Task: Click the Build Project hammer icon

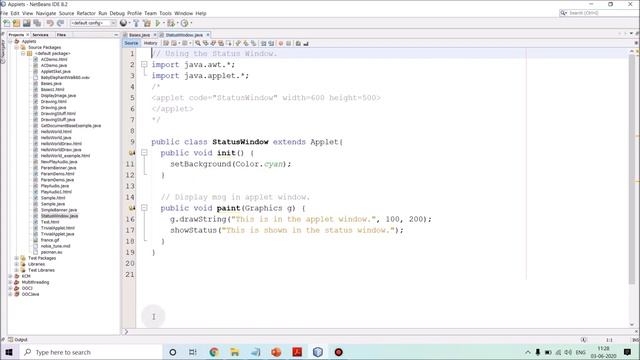Action: (x=136, y=23)
